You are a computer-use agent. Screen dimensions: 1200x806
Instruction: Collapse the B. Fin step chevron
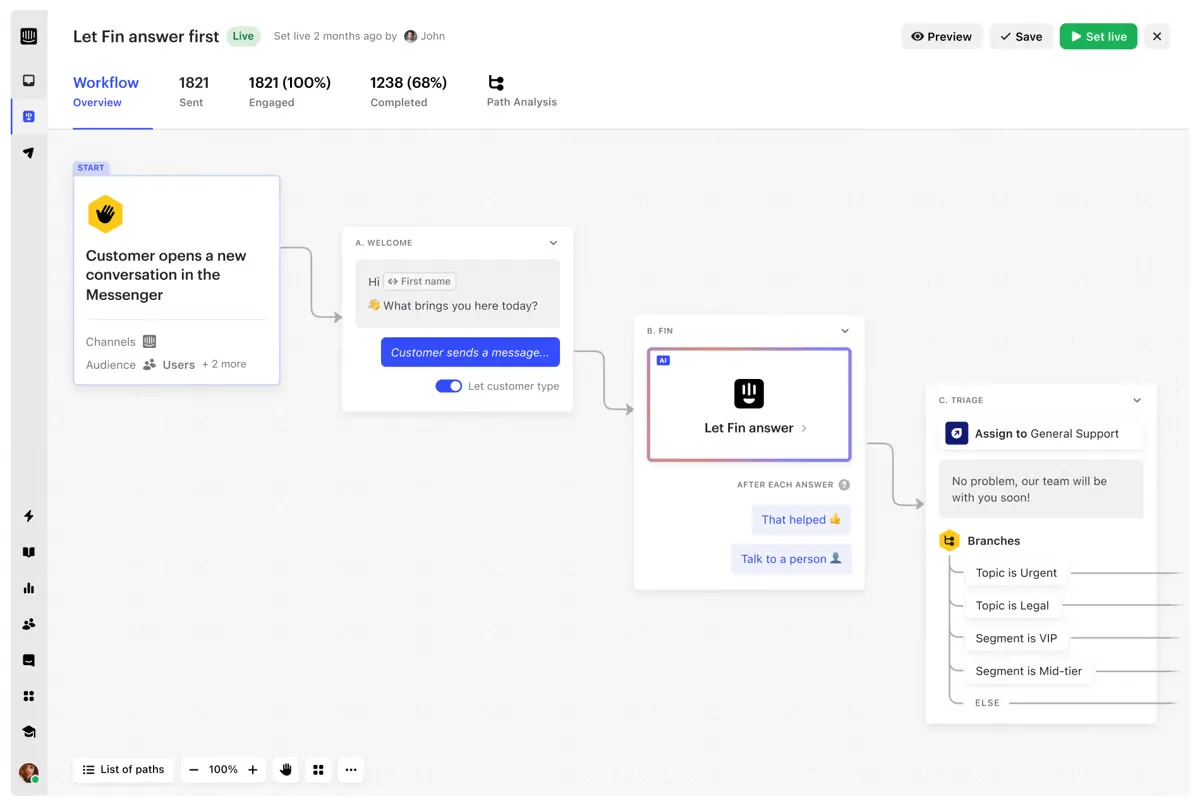tap(845, 330)
